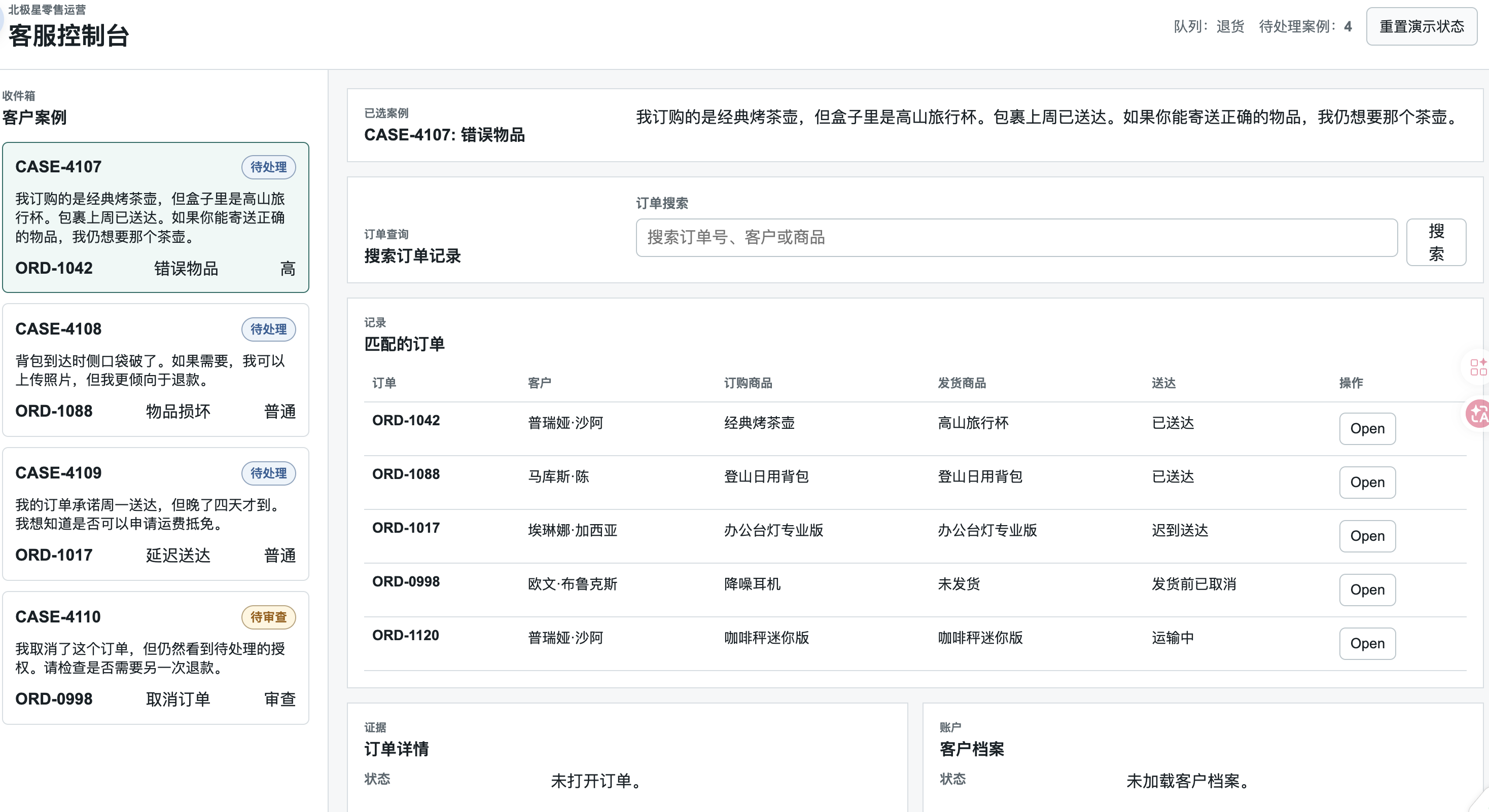
Task: Click 办公台灯专业版 in the 订购商品 column
Action: pyautogui.click(x=773, y=530)
